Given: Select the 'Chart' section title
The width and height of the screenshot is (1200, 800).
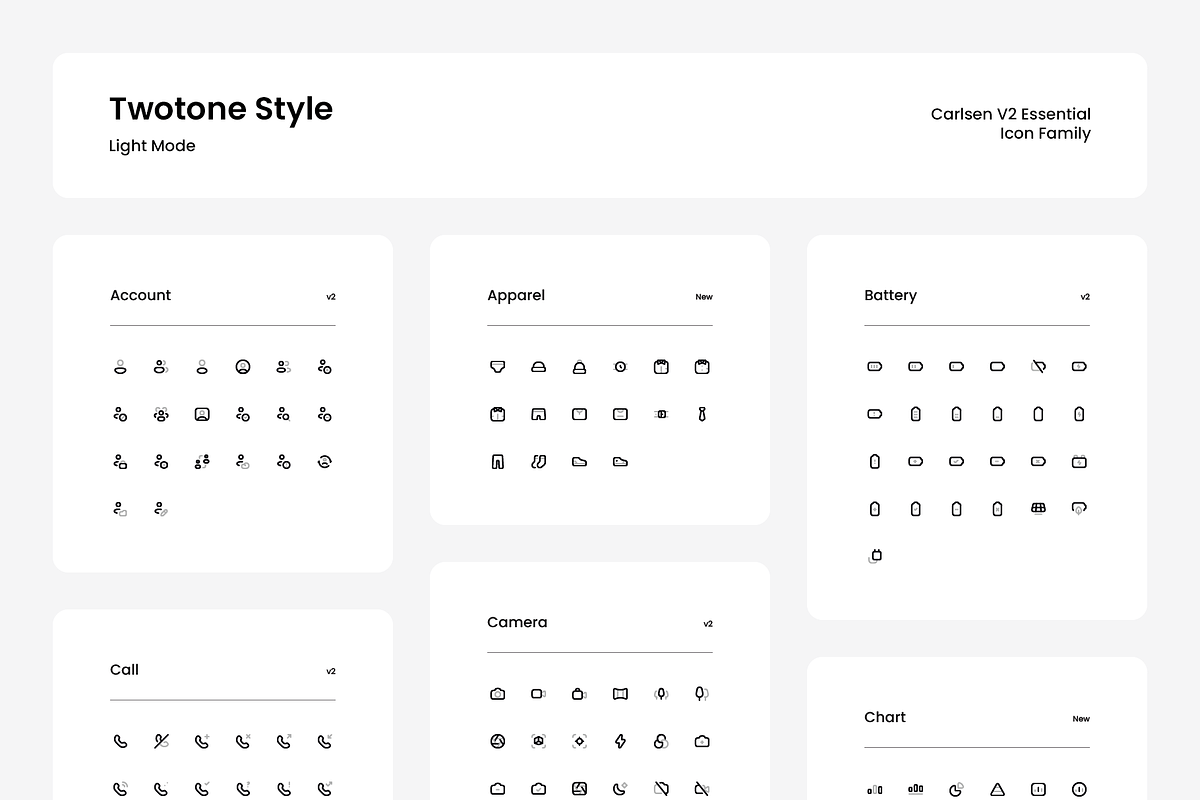Looking at the screenshot, I should click(885, 717).
